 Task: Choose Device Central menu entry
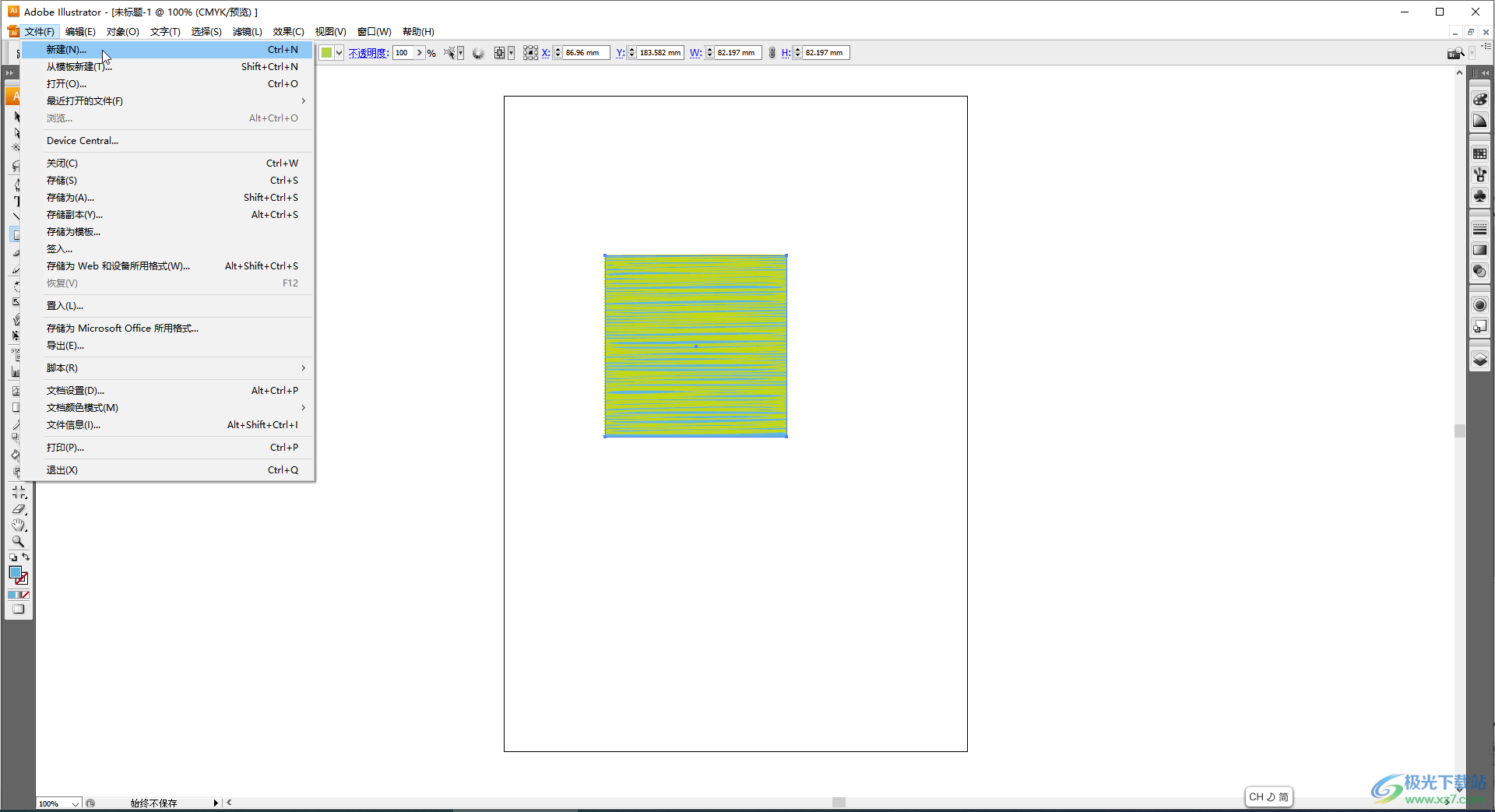click(167, 141)
